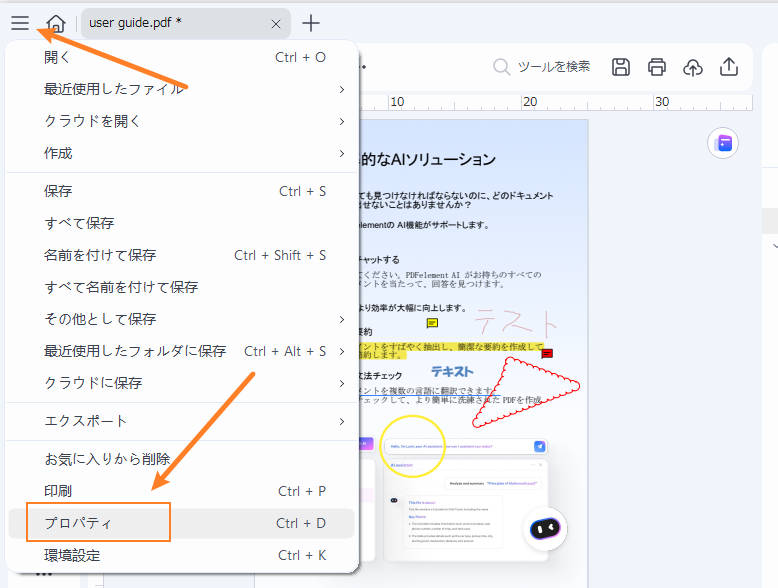Expand the 作成 submenu arrow
The height and width of the screenshot is (588, 778).
coord(341,153)
